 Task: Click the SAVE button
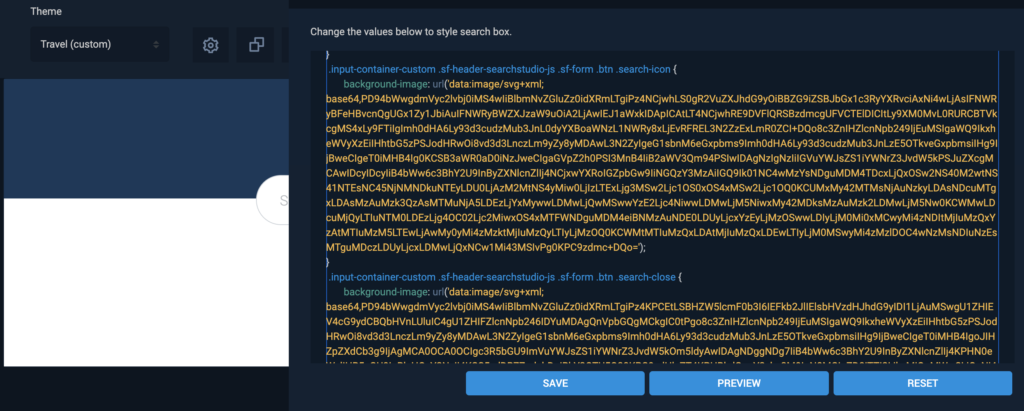coord(555,384)
